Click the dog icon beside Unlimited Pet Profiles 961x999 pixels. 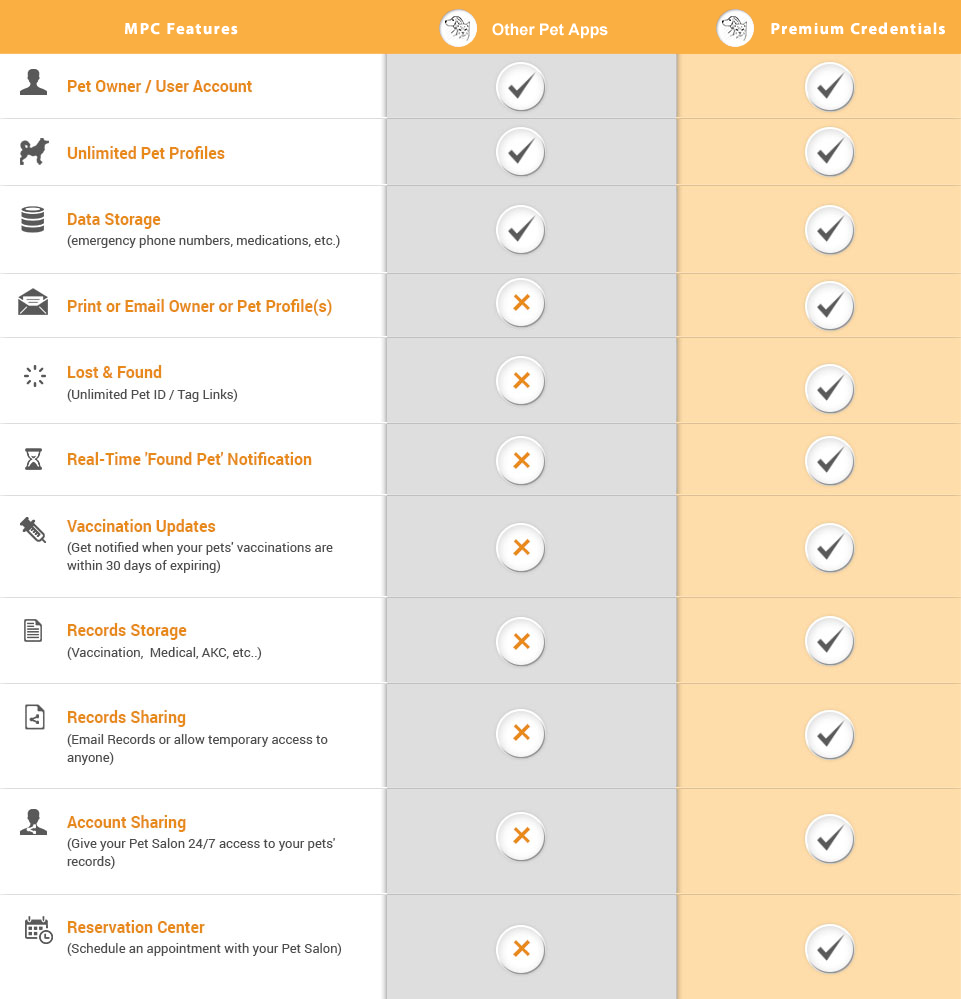(33, 151)
